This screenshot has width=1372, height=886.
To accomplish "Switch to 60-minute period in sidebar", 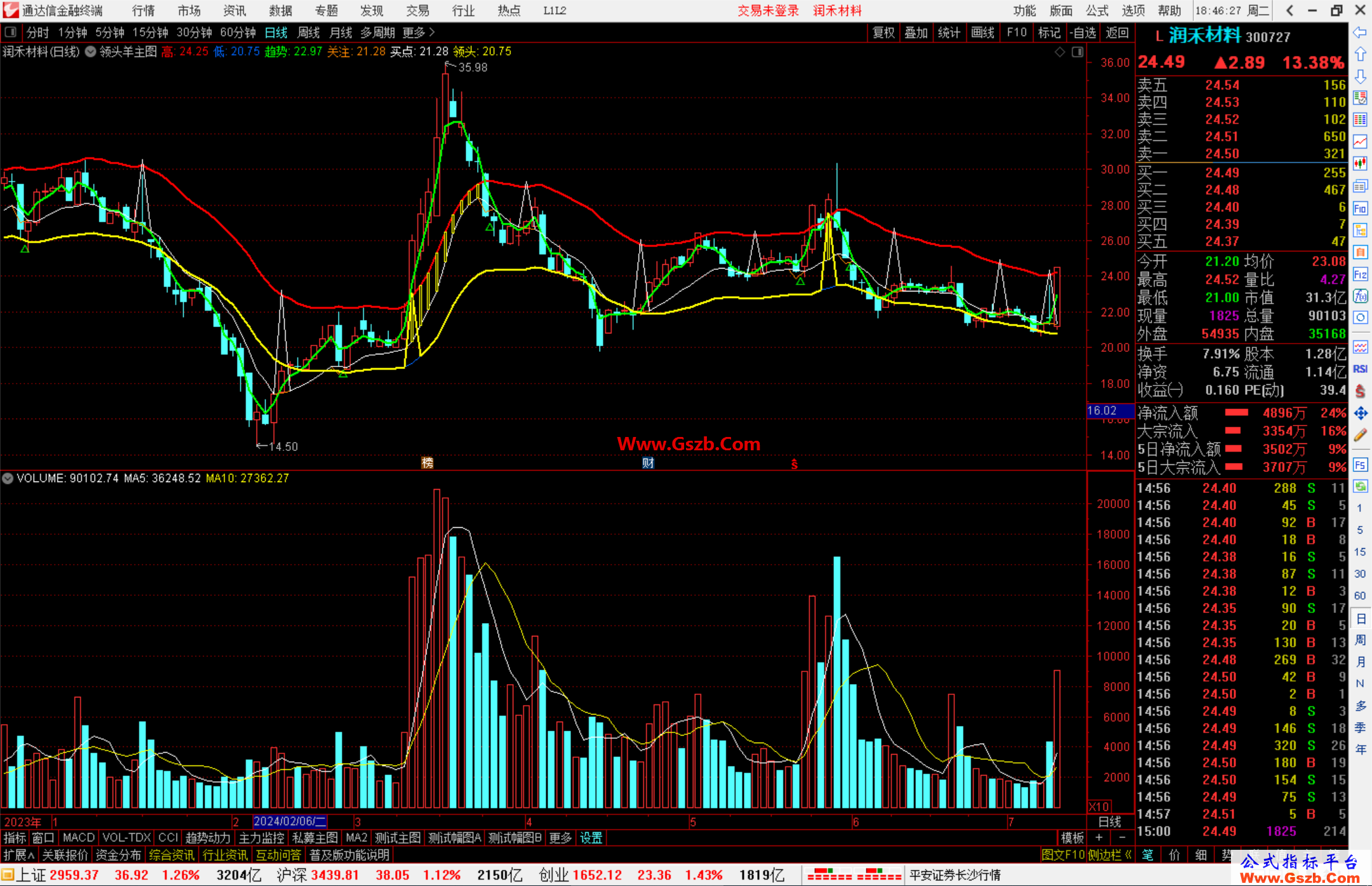I will click(x=1359, y=596).
